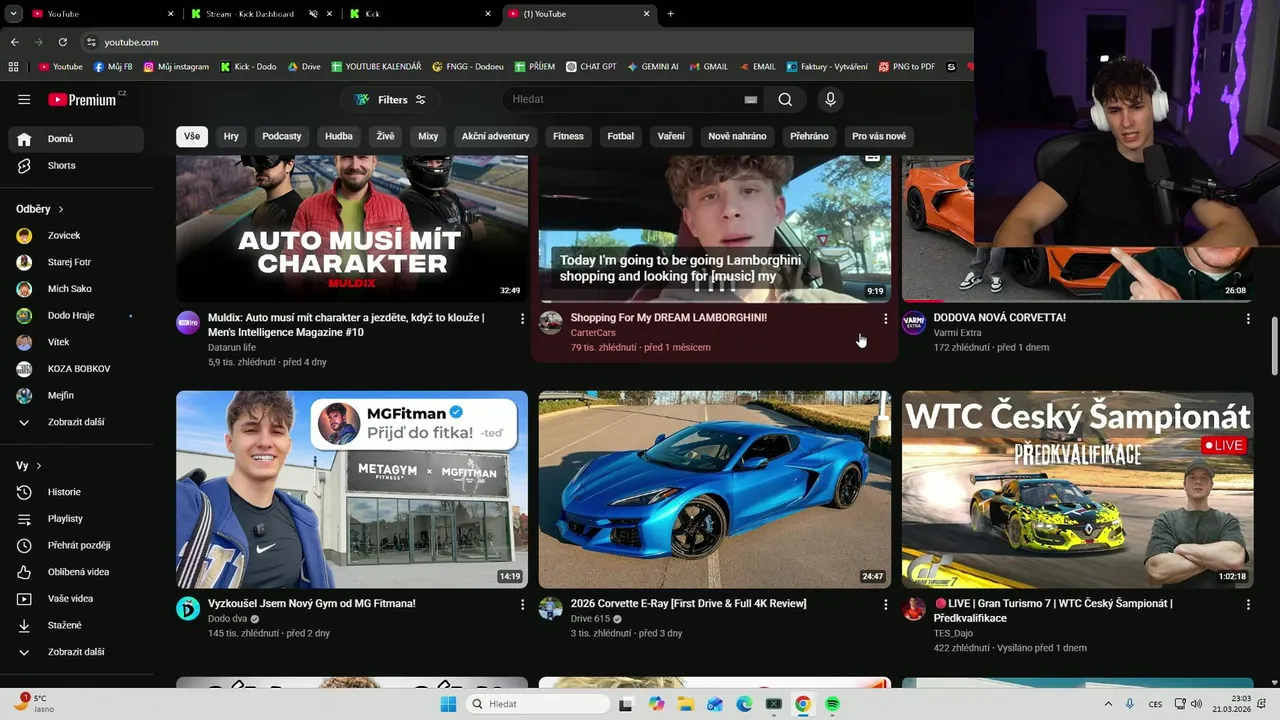The width and height of the screenshot is (1280, 720).
Task: Open Playlisty in the sidebar
Action: 76,518
